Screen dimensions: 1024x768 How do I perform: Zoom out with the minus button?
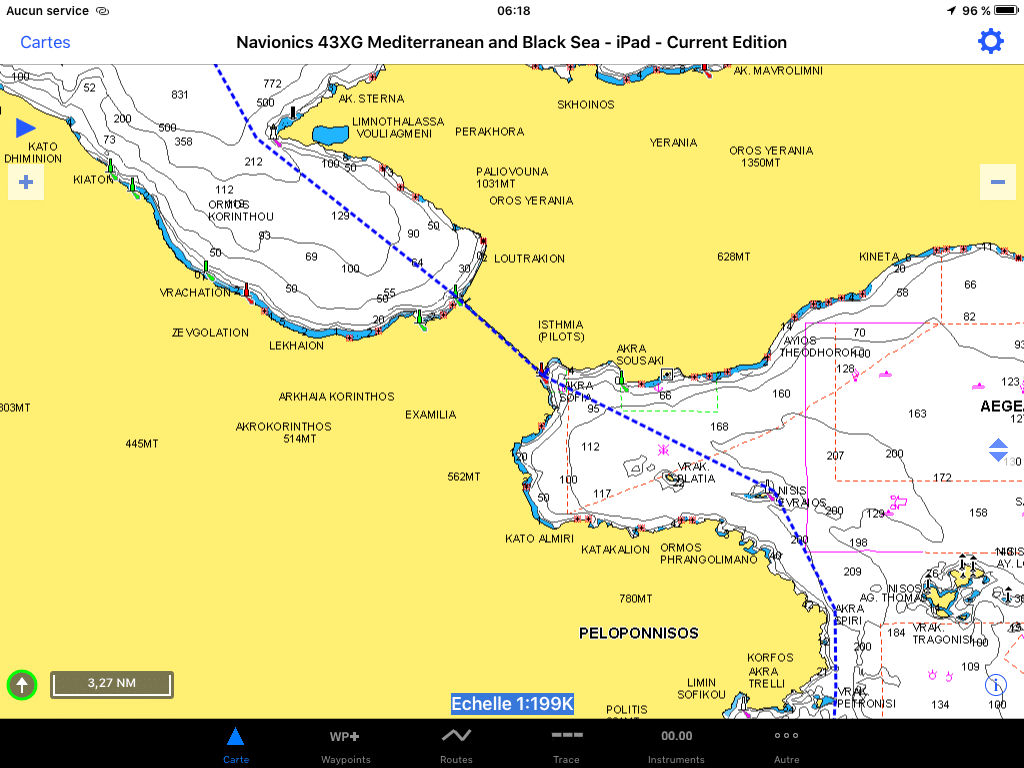(x=998, y=182)
